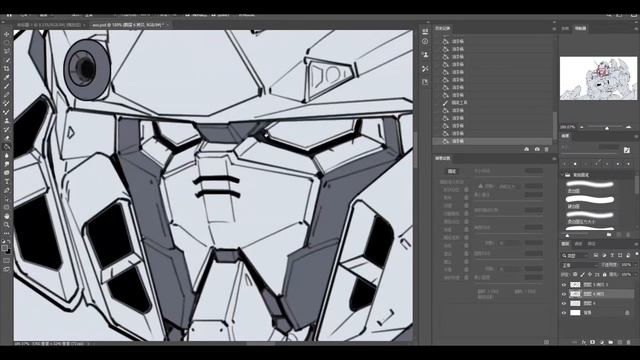Image resolution: width=640 pixels, height=360 pixels.
Task: Create new group folder icon in Layers
Action: [611, 342]
